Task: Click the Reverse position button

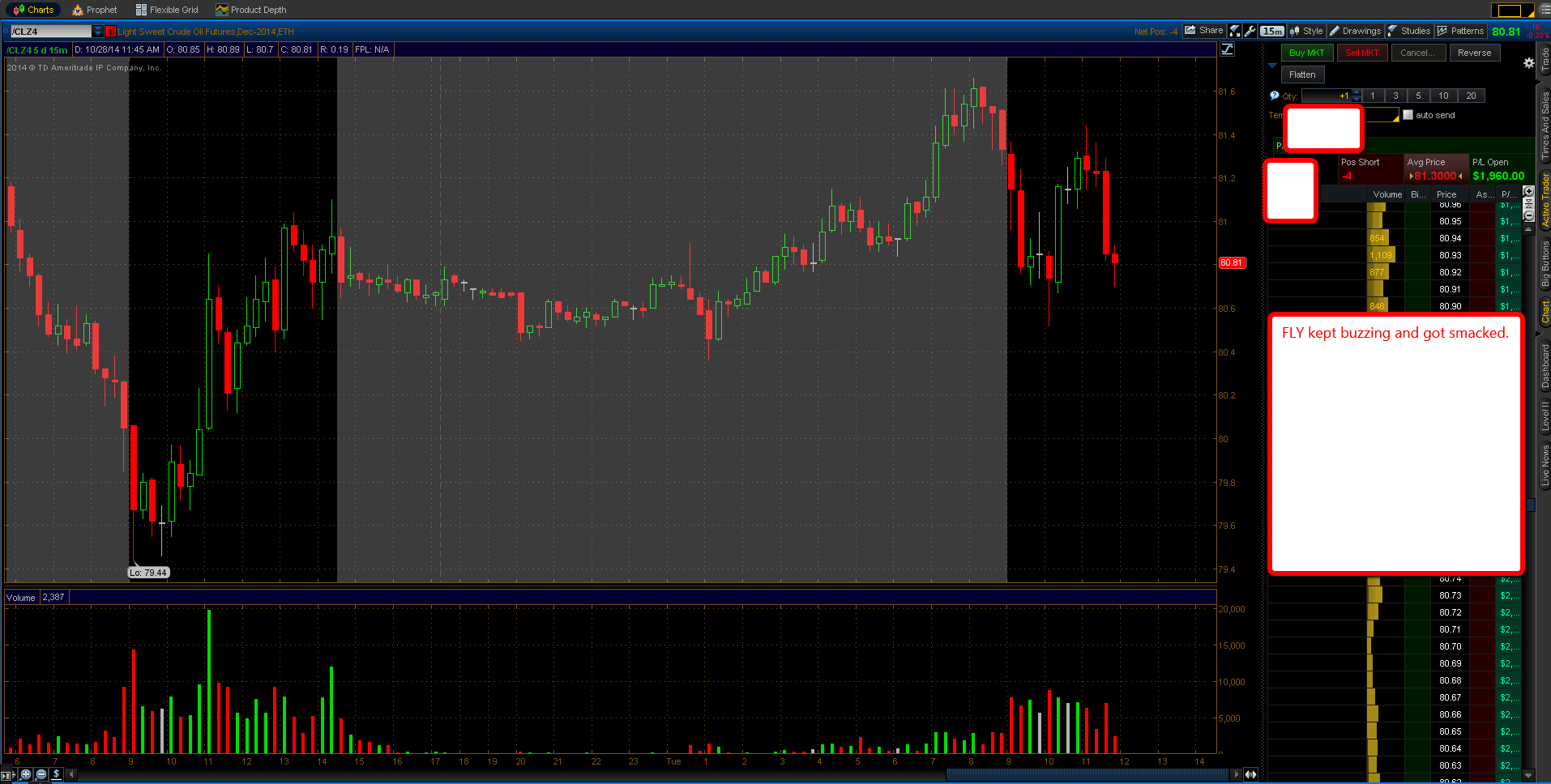Action: pos(1474,53)
